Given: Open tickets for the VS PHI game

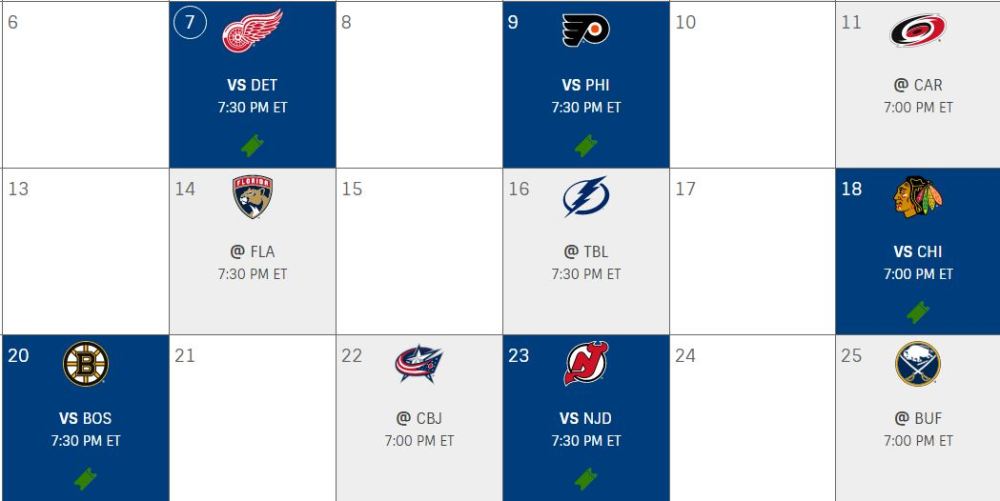Looking at the screenshot, I should [x=585, y=146].
